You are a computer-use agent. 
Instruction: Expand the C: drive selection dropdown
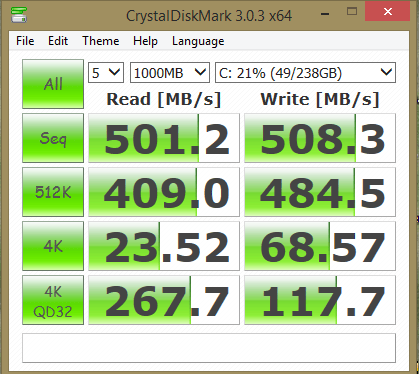point(305,72)
